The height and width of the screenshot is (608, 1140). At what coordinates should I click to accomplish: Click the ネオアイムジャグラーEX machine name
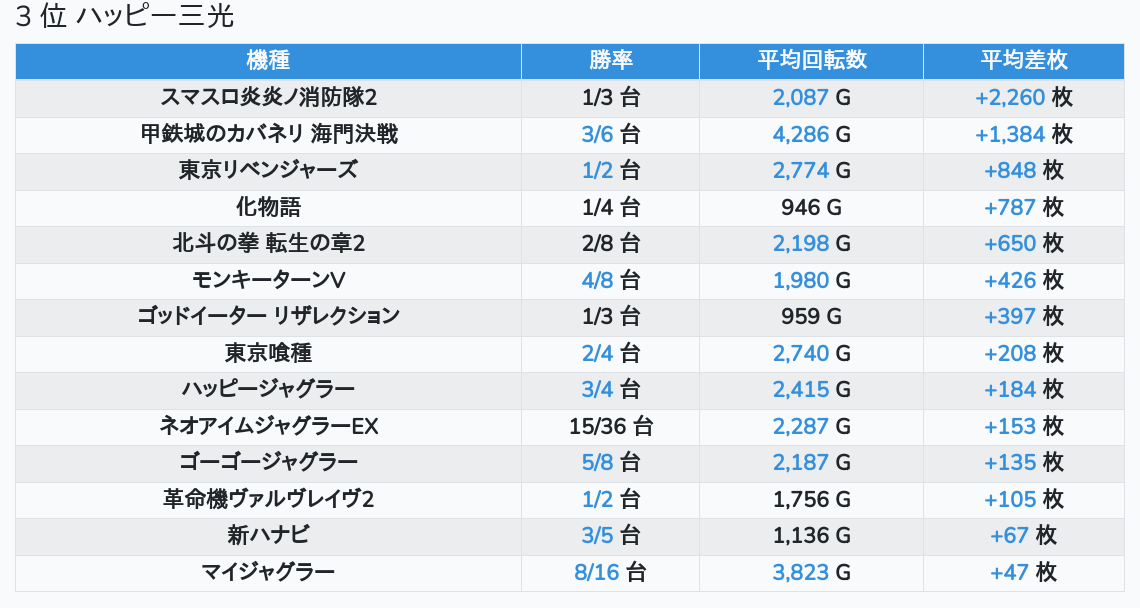coord(268,426)
